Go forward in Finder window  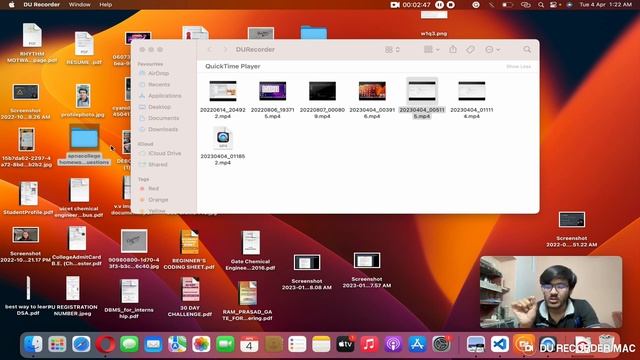coord(225,49)
